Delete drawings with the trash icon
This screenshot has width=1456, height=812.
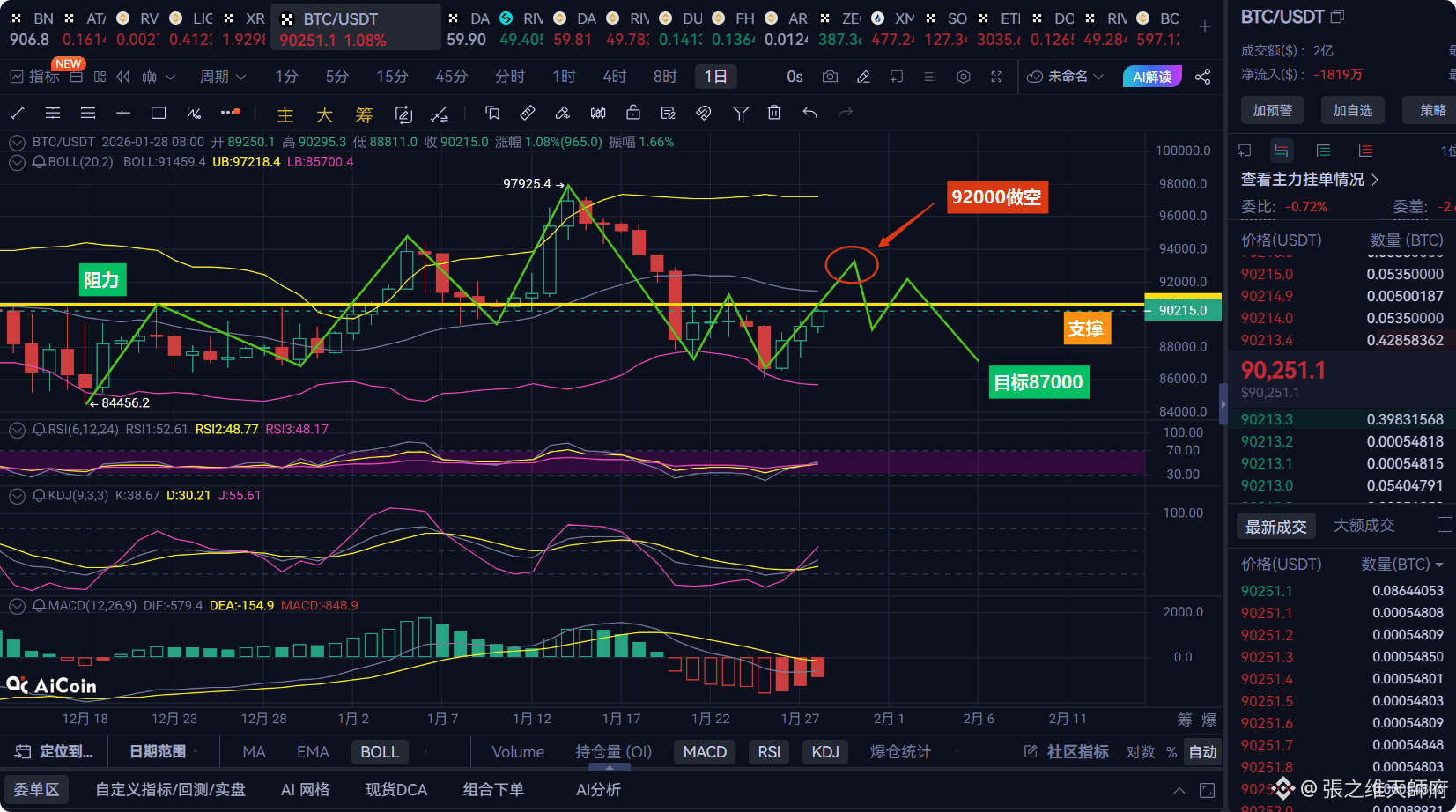coord(774,113)
